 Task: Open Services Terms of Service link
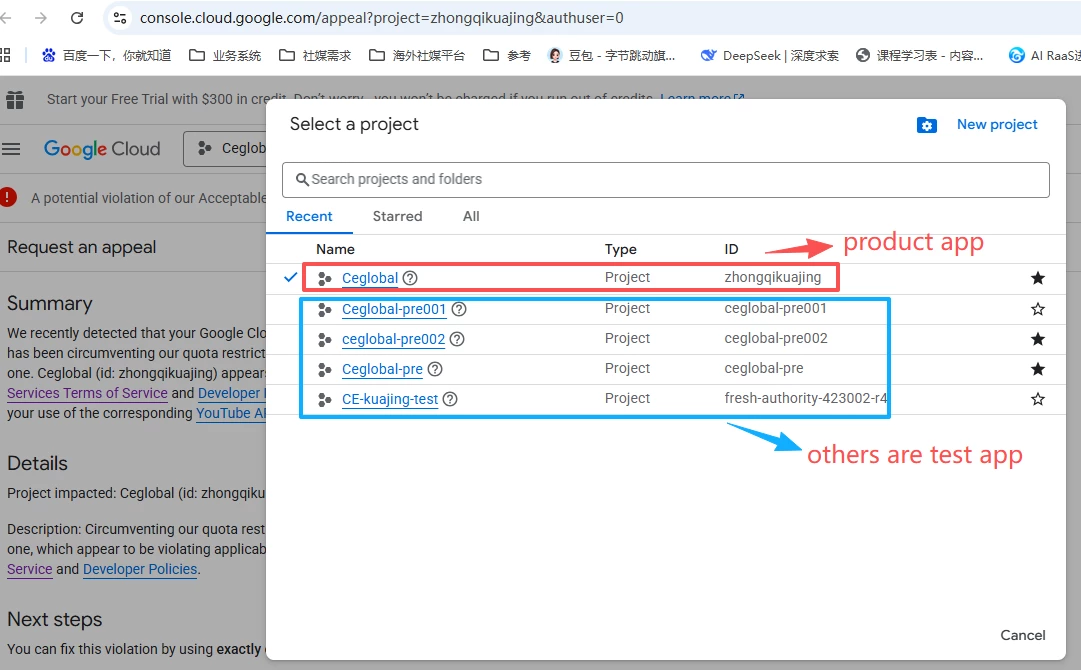coord(88,393)
